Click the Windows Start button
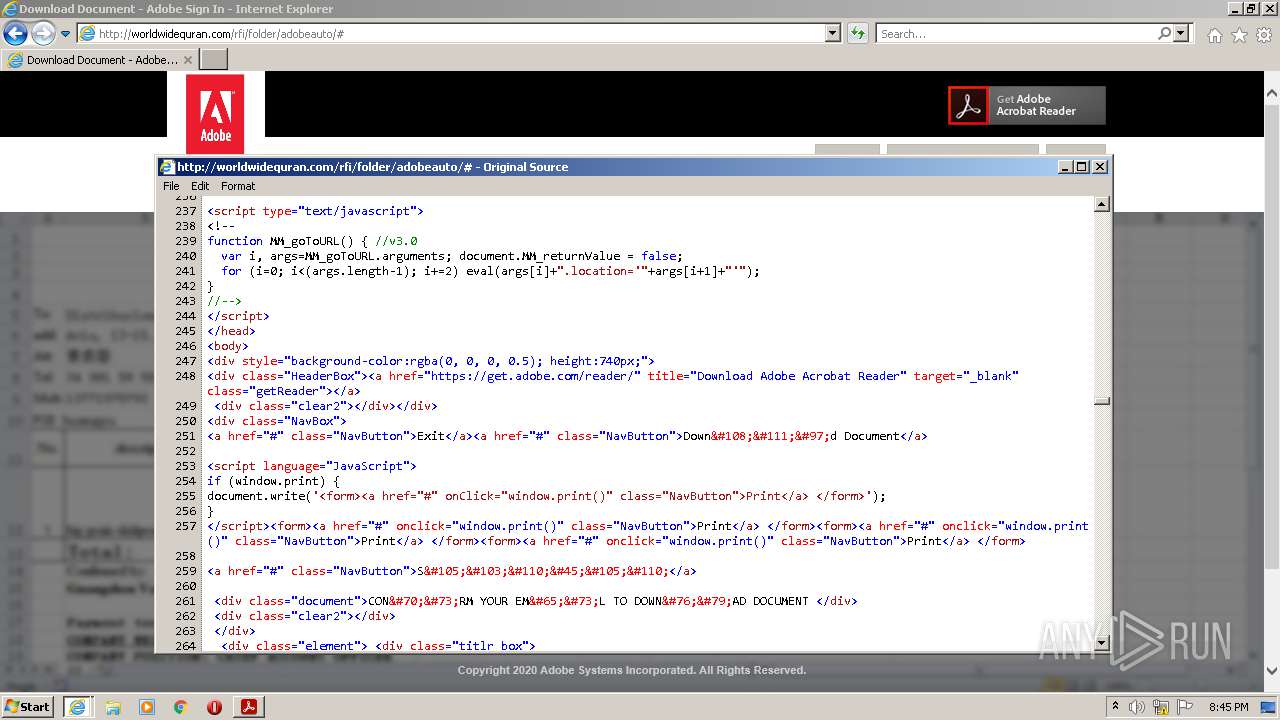The image size is (1280, 720). (27, 706)
